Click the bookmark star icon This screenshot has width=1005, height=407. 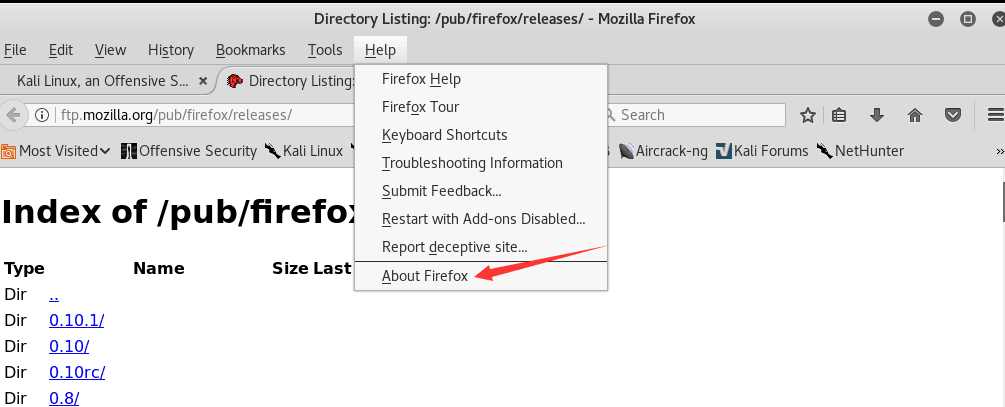click(x=808, y=115)
